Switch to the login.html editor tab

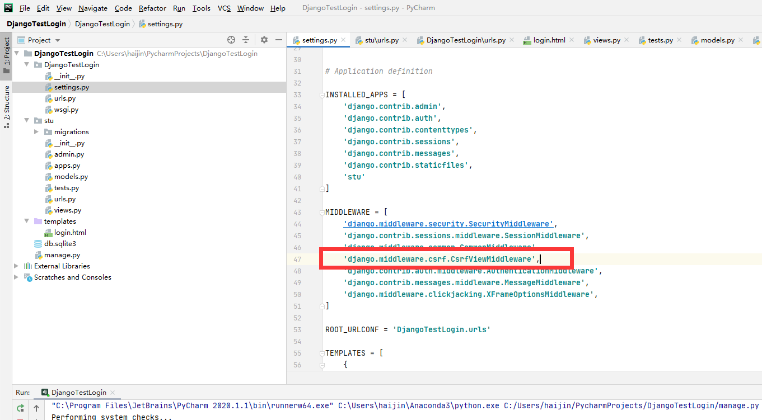[548, 41]
